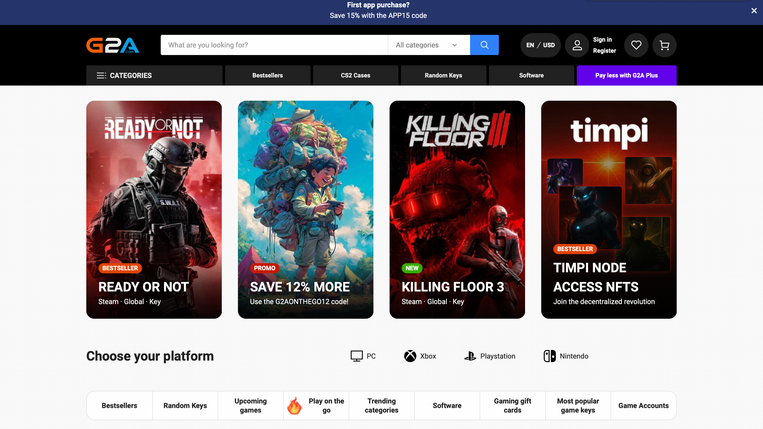Click the 'Choose your platform' heading
Viewport: 763px width, 429px height.
pyautogui.click(x=150, y=356)
